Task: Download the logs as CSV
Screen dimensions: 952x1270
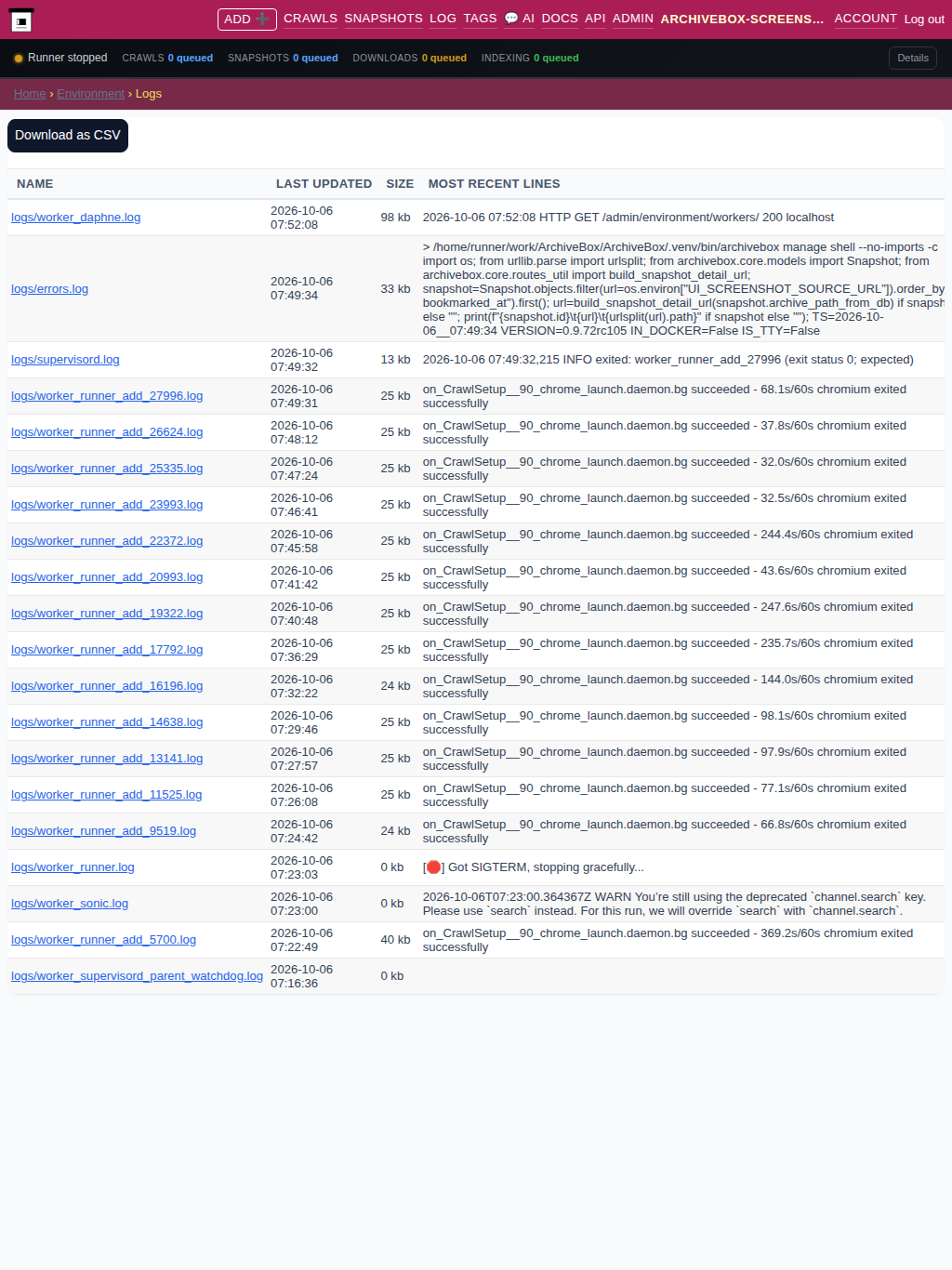Action: pos(68,136)
